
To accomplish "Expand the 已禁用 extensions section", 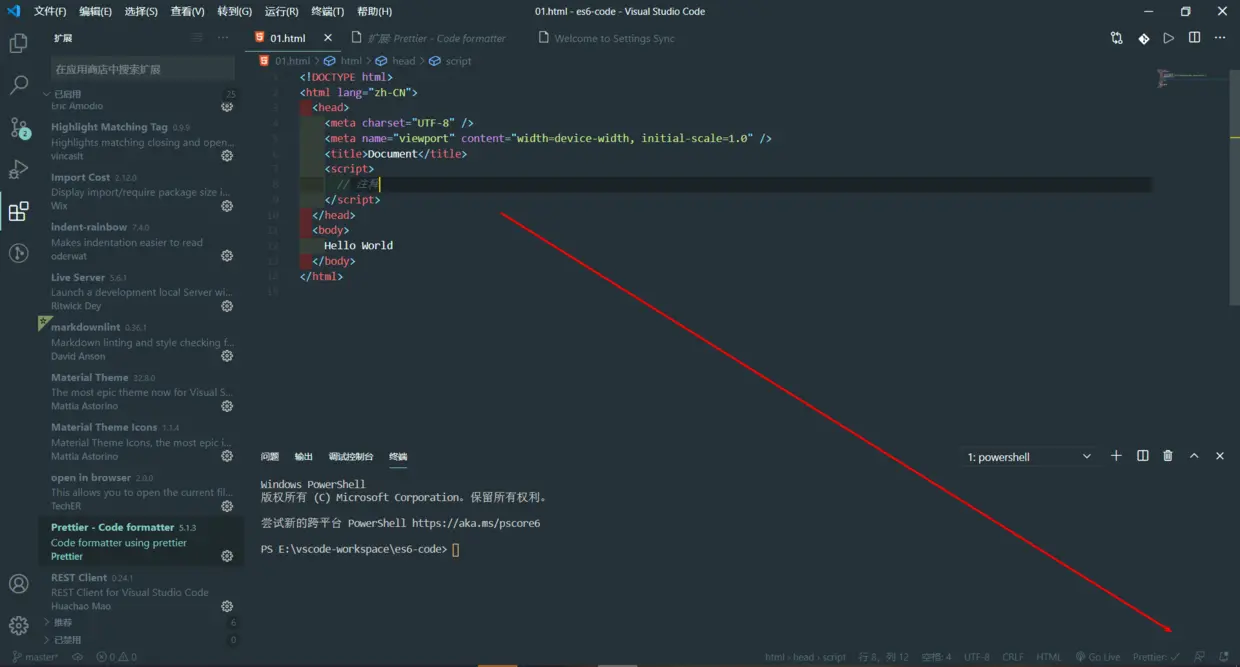I will [140, 639].
